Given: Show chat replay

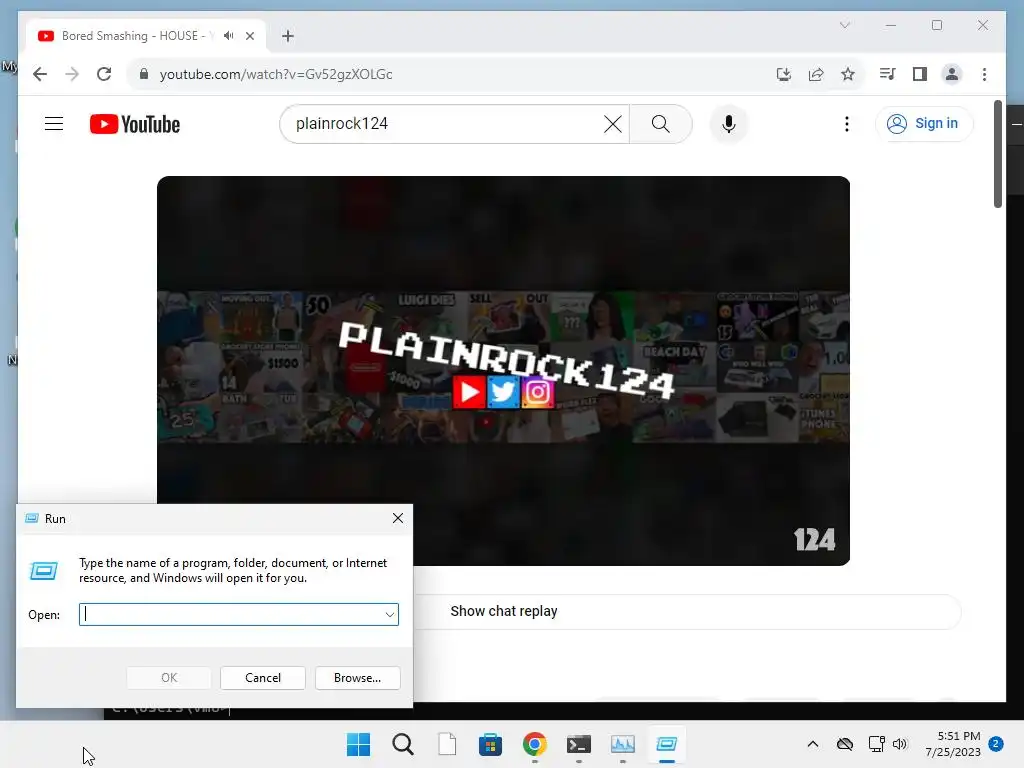Looking at the screenshot, I should pyautogui.click(x=504, y=611).
